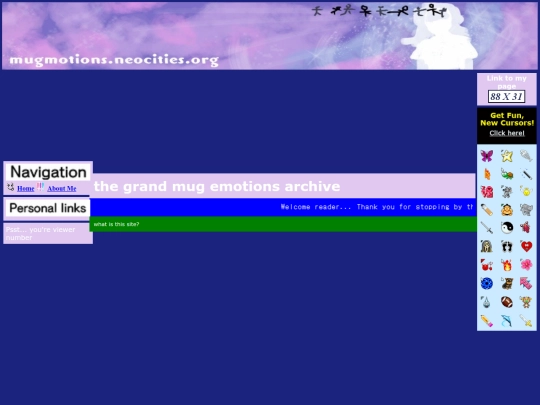Click the Personal links heading
Screen dimensions: 540x405
tap(48, 208)
